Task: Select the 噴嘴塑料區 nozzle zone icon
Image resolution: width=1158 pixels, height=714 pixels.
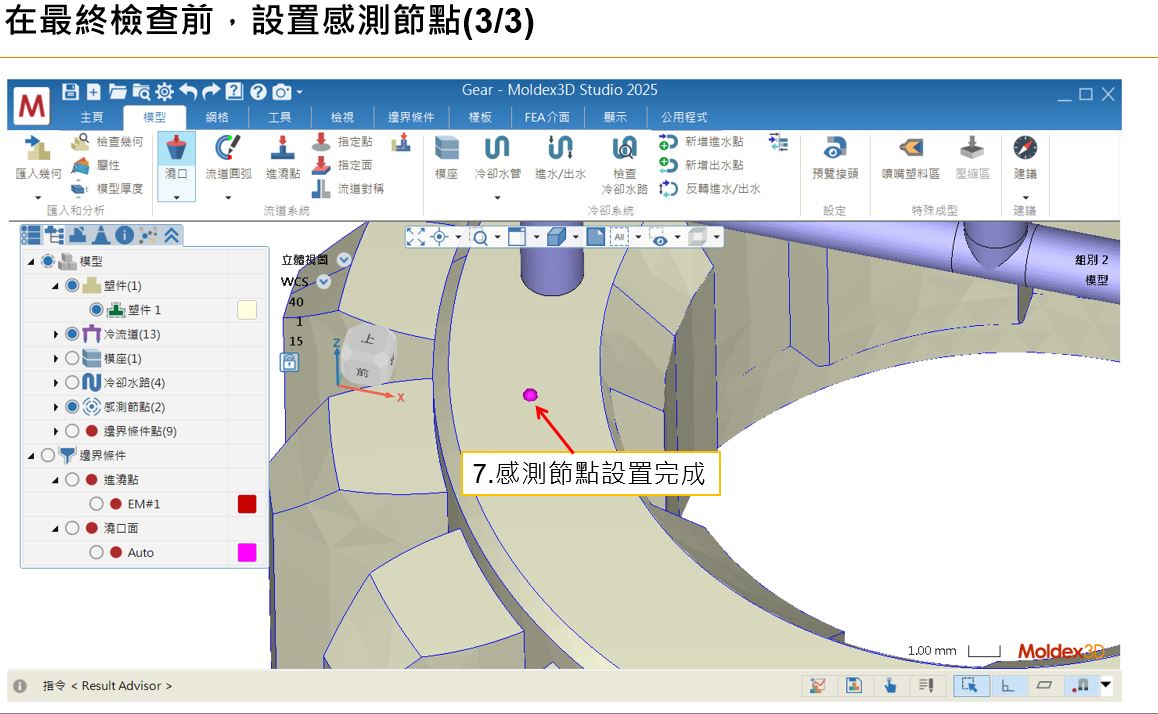Action: tap(910, 150)
